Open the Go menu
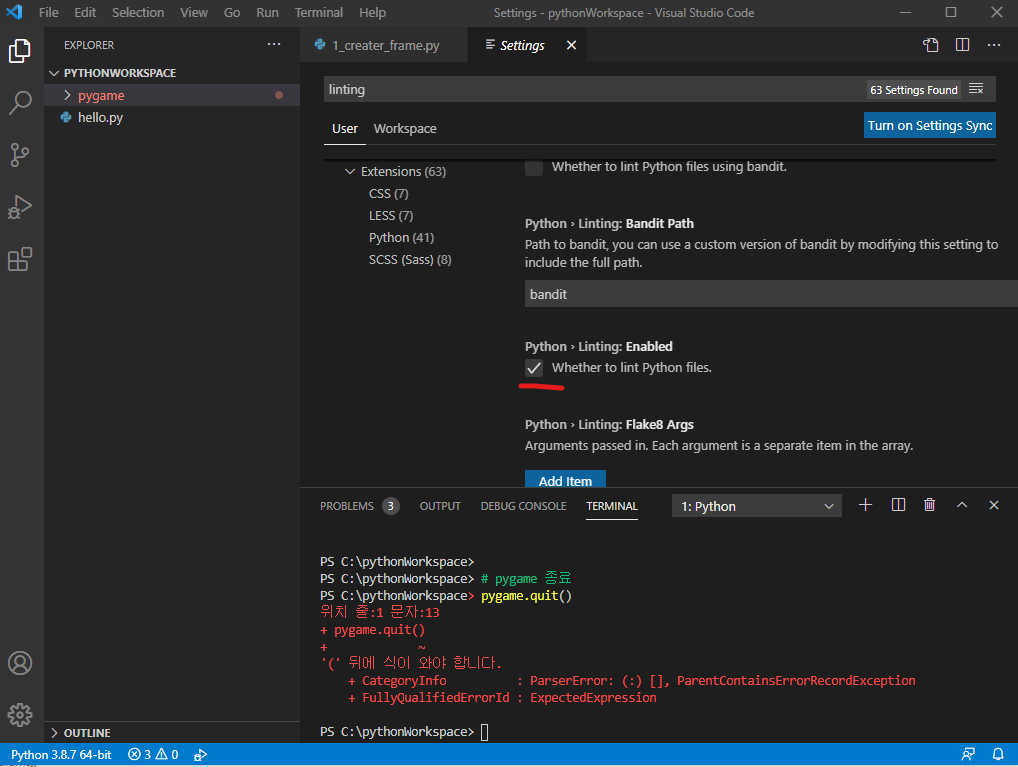Screen dimensions: 1018x767 232,12
